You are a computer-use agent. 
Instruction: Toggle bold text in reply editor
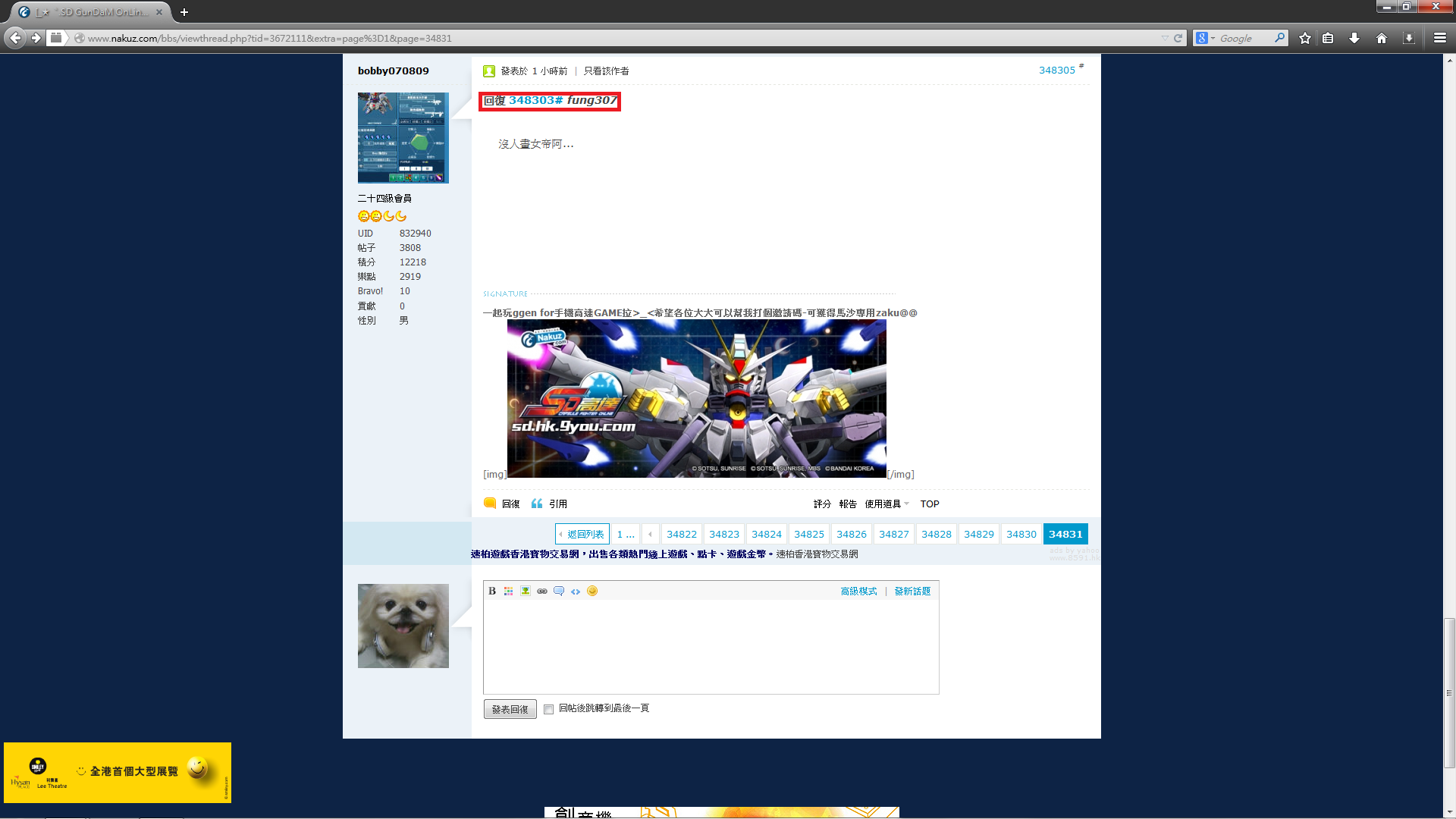click(x=492, y=591)
